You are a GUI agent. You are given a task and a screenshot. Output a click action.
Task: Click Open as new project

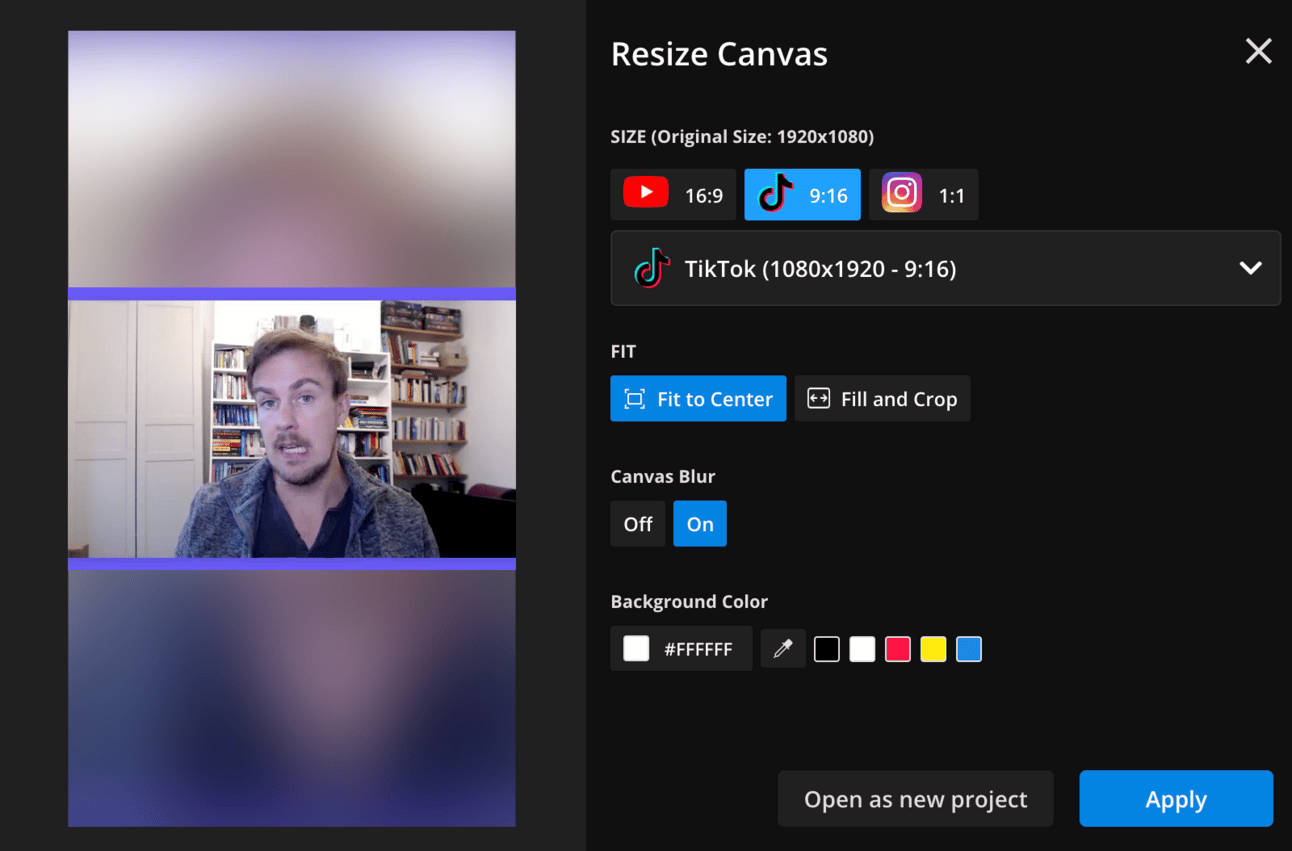(915, 799)
